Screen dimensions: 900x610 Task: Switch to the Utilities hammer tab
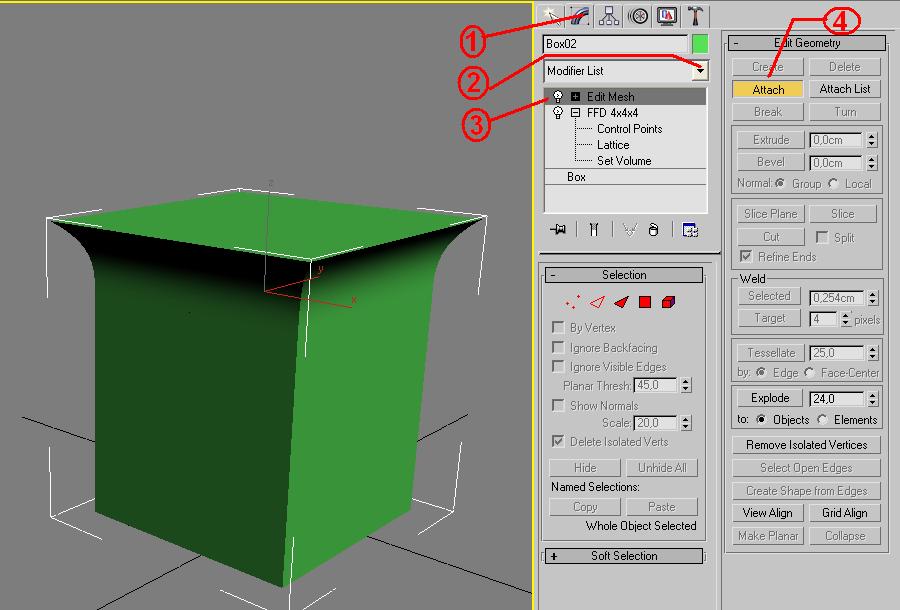(x=696, y=16)
